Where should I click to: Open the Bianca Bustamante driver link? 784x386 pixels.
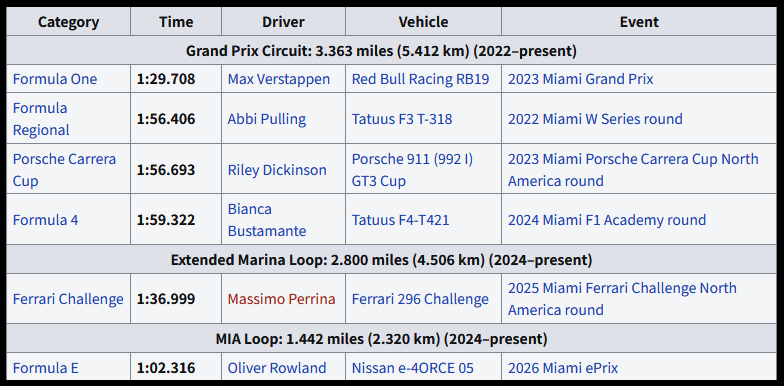(x=267, y=220)
